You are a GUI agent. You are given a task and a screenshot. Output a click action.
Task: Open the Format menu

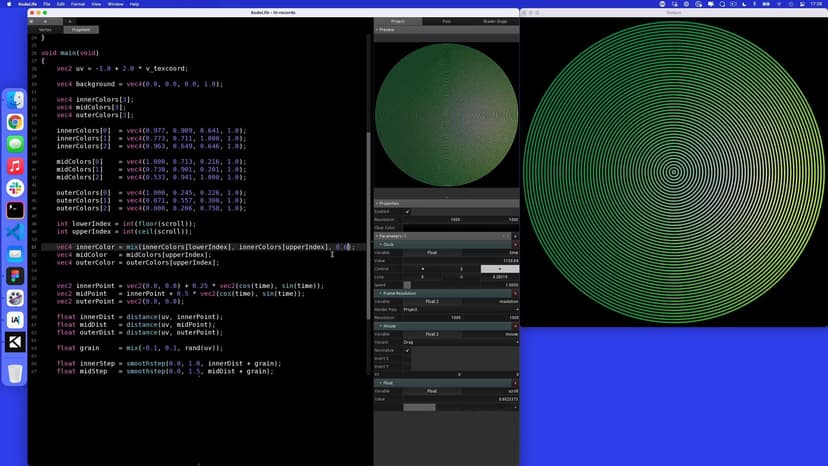tap(78, 4)
